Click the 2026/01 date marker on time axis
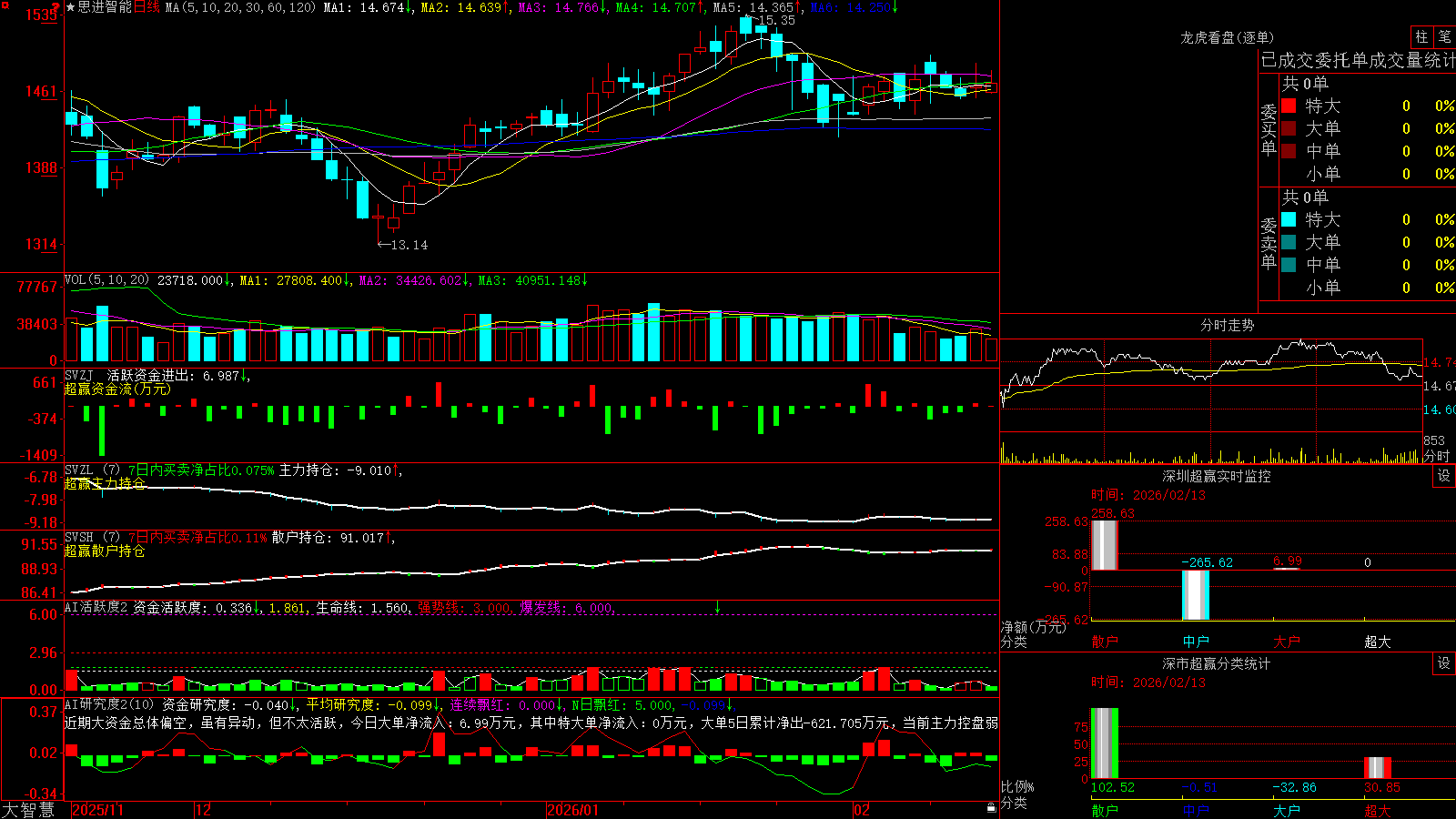1456x819 pixels. coord(572,810)
